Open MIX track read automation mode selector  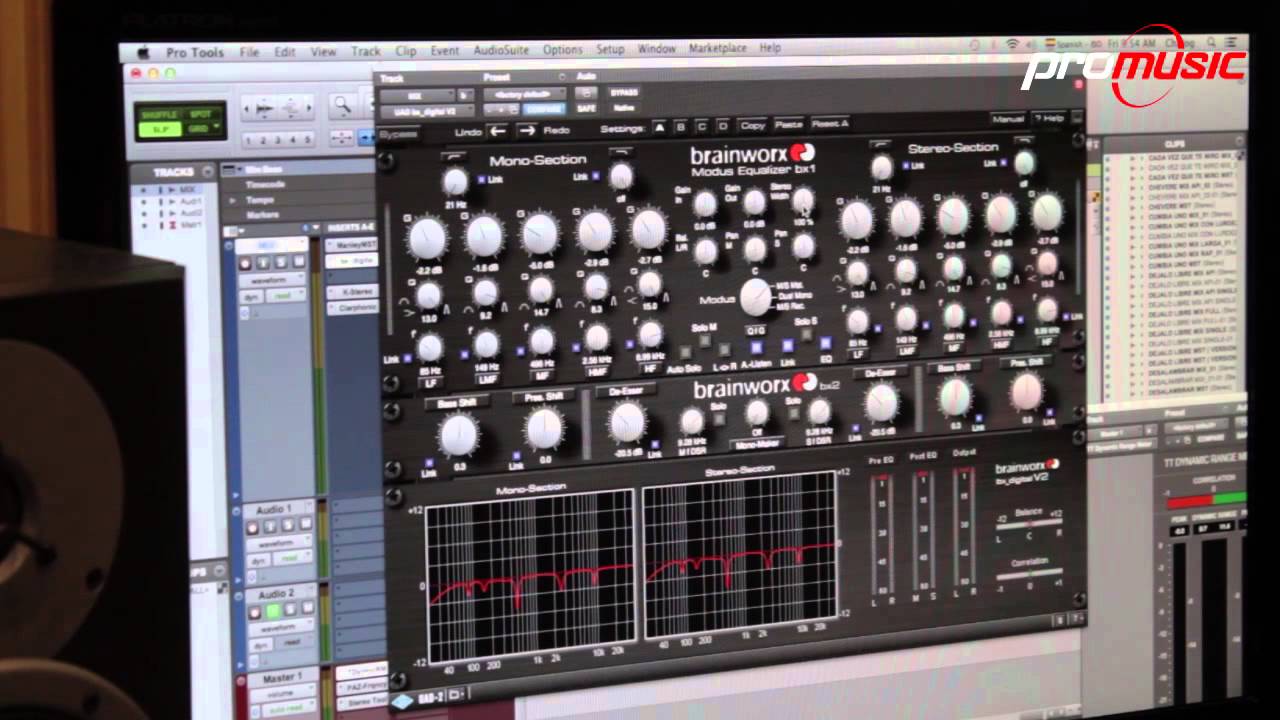pyautogui.click(x=287, y=297)
